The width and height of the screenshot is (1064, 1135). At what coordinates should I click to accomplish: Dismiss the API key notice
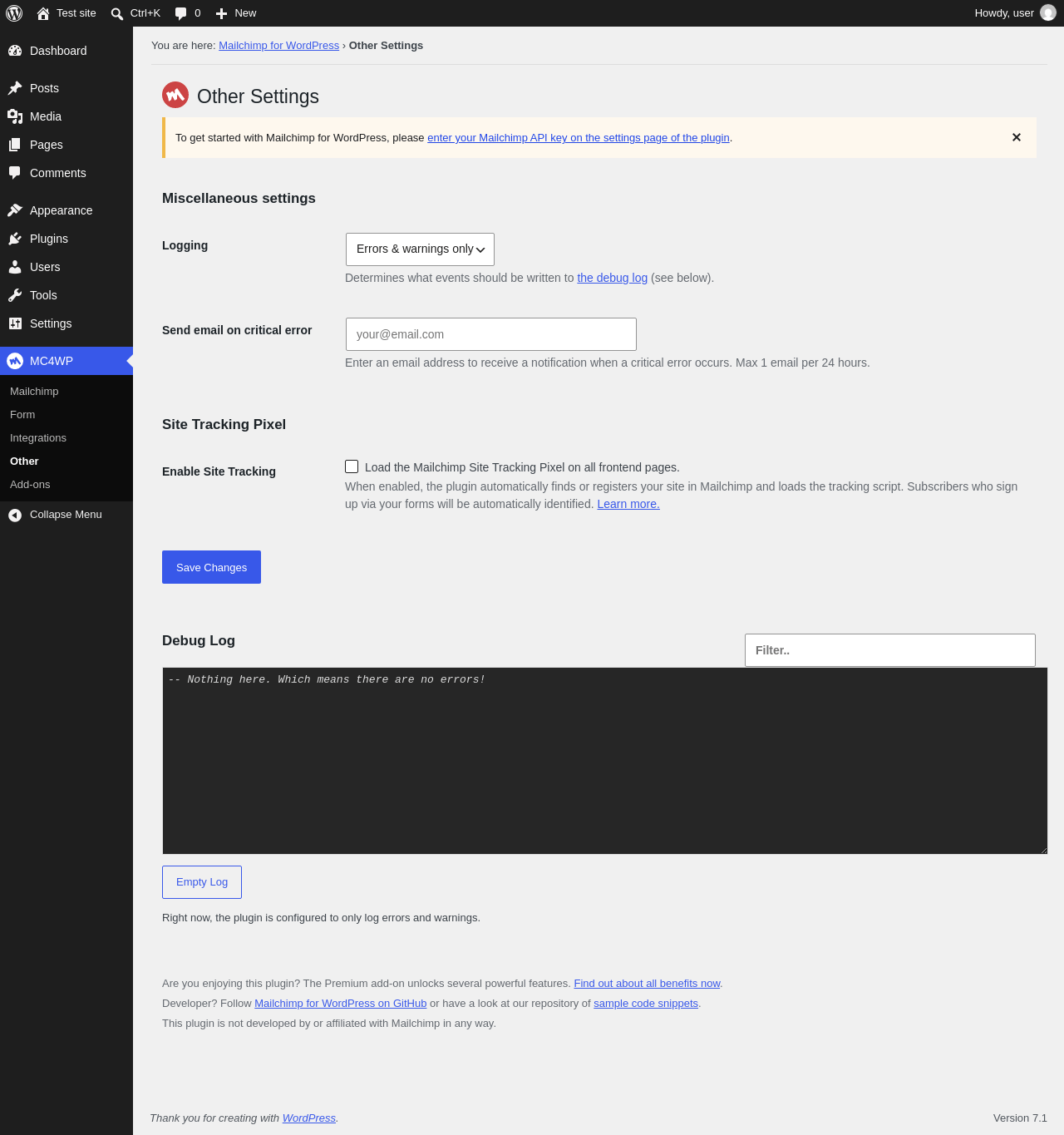coord(1017,137)
